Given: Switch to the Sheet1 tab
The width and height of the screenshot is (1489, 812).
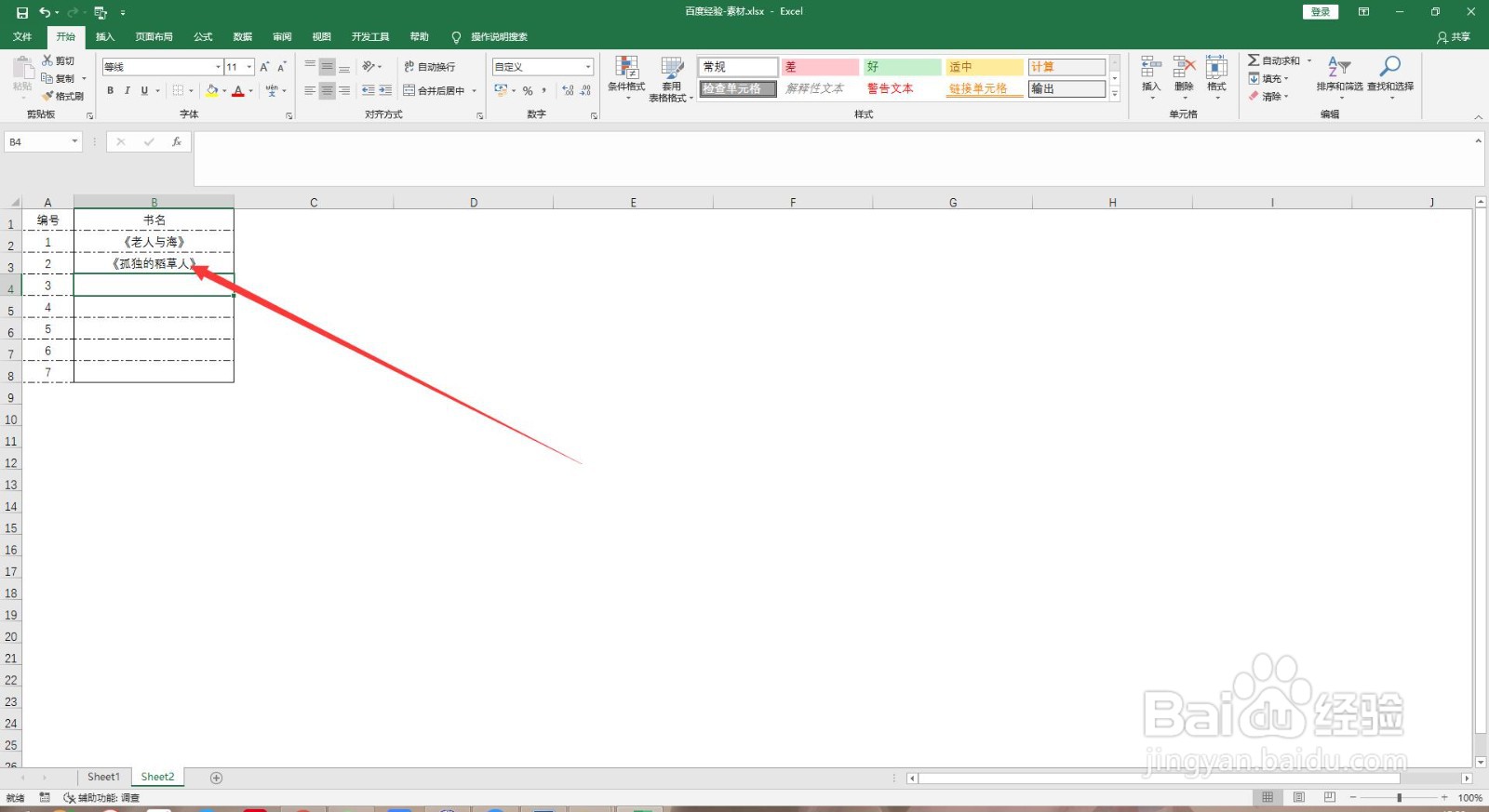Looking at the screenshot, I should pos(103,777).
